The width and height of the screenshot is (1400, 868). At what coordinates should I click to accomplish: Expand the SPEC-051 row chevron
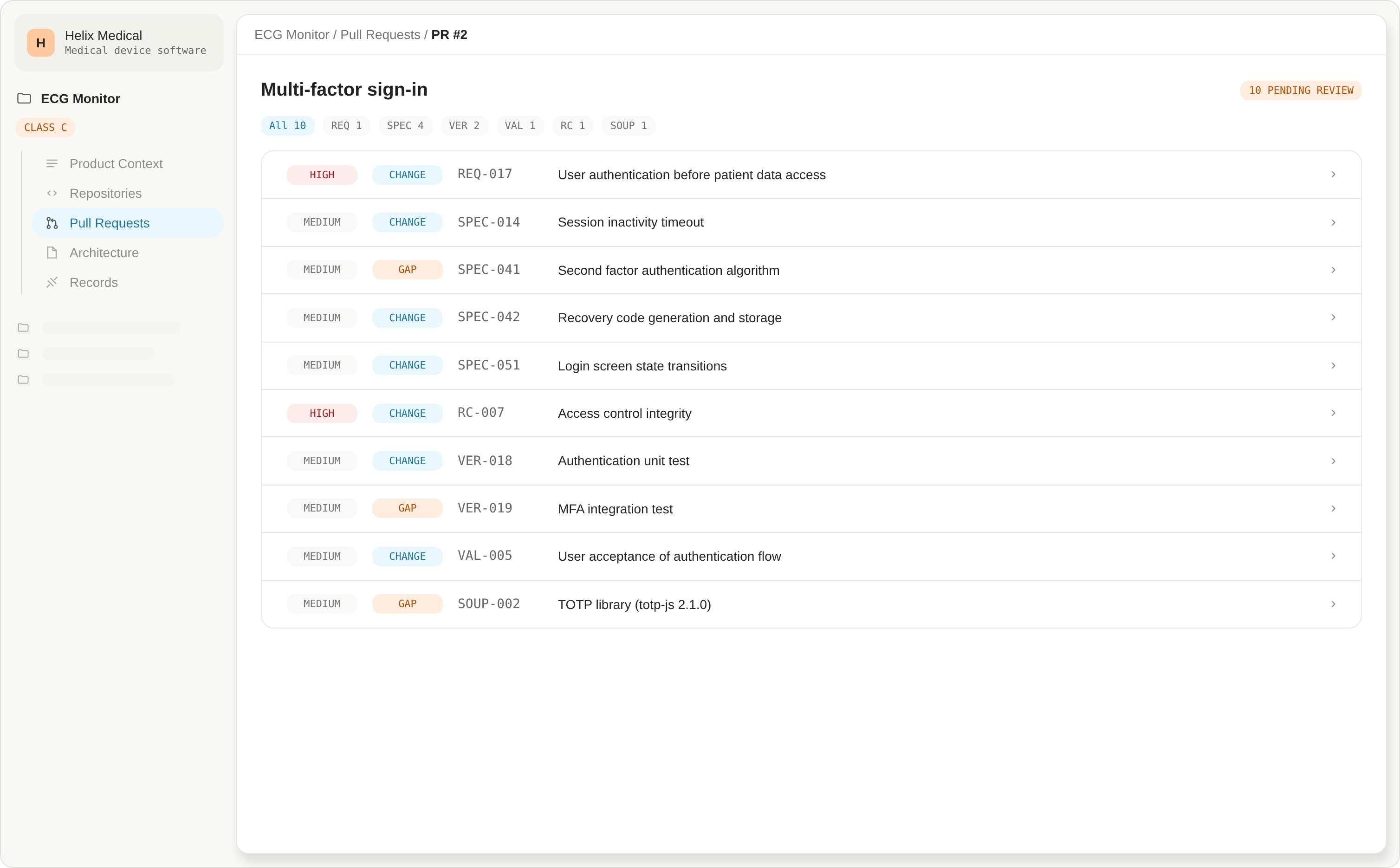1334,366
